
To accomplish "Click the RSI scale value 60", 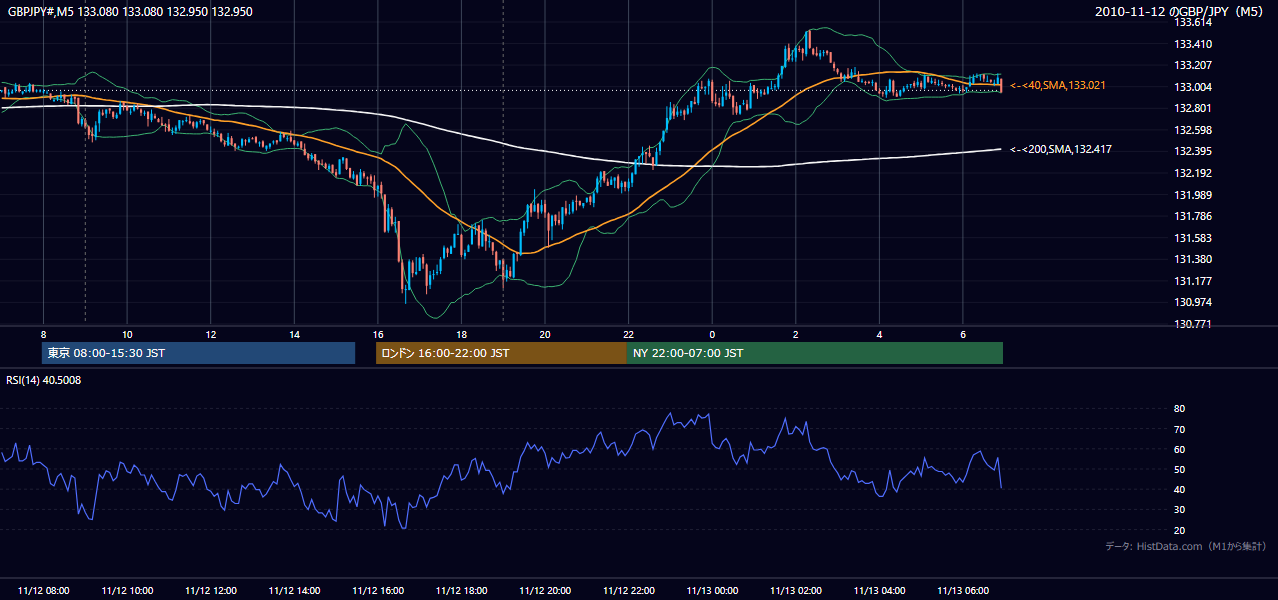I will pyautogui.click(x=1179, y=449).
